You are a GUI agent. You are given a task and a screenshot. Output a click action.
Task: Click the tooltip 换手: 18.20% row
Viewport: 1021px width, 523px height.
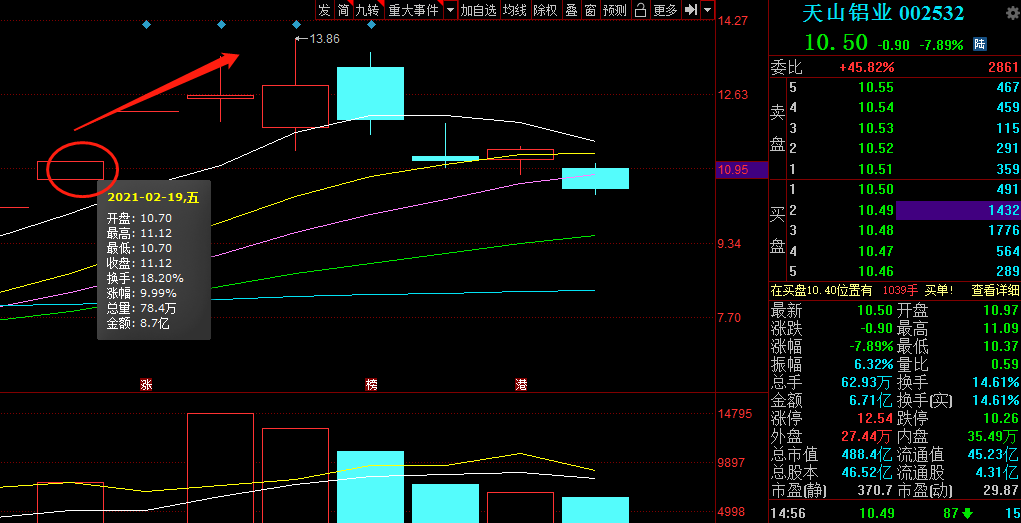coord(145,278)
